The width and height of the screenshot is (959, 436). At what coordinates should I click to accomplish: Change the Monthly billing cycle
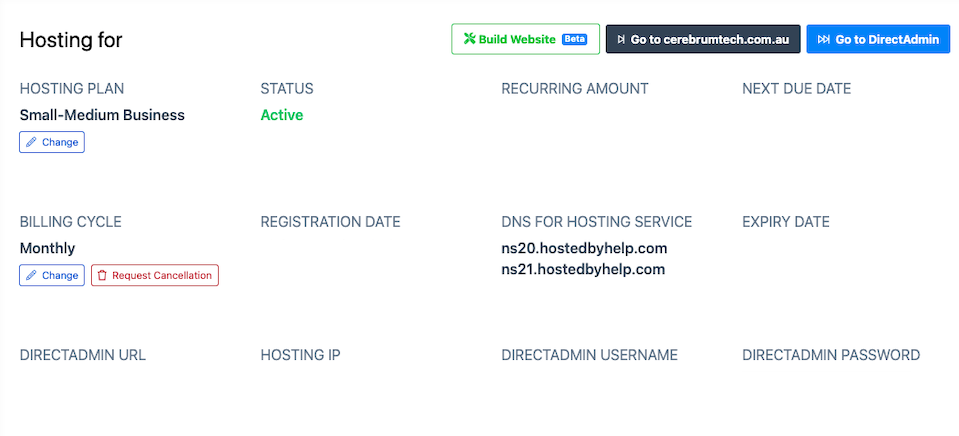[52, 275]
